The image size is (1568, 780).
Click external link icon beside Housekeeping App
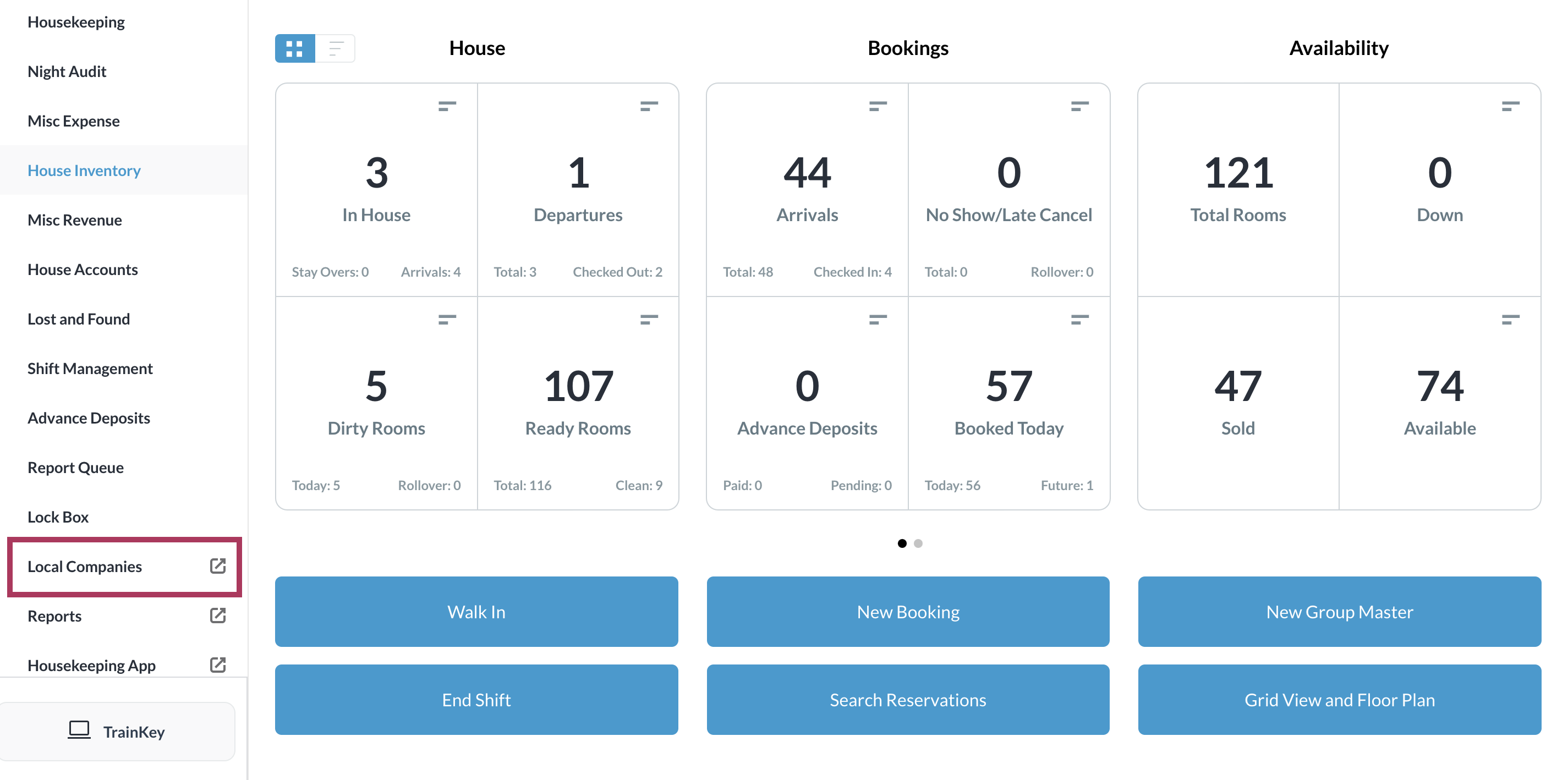tap(217, 665)
